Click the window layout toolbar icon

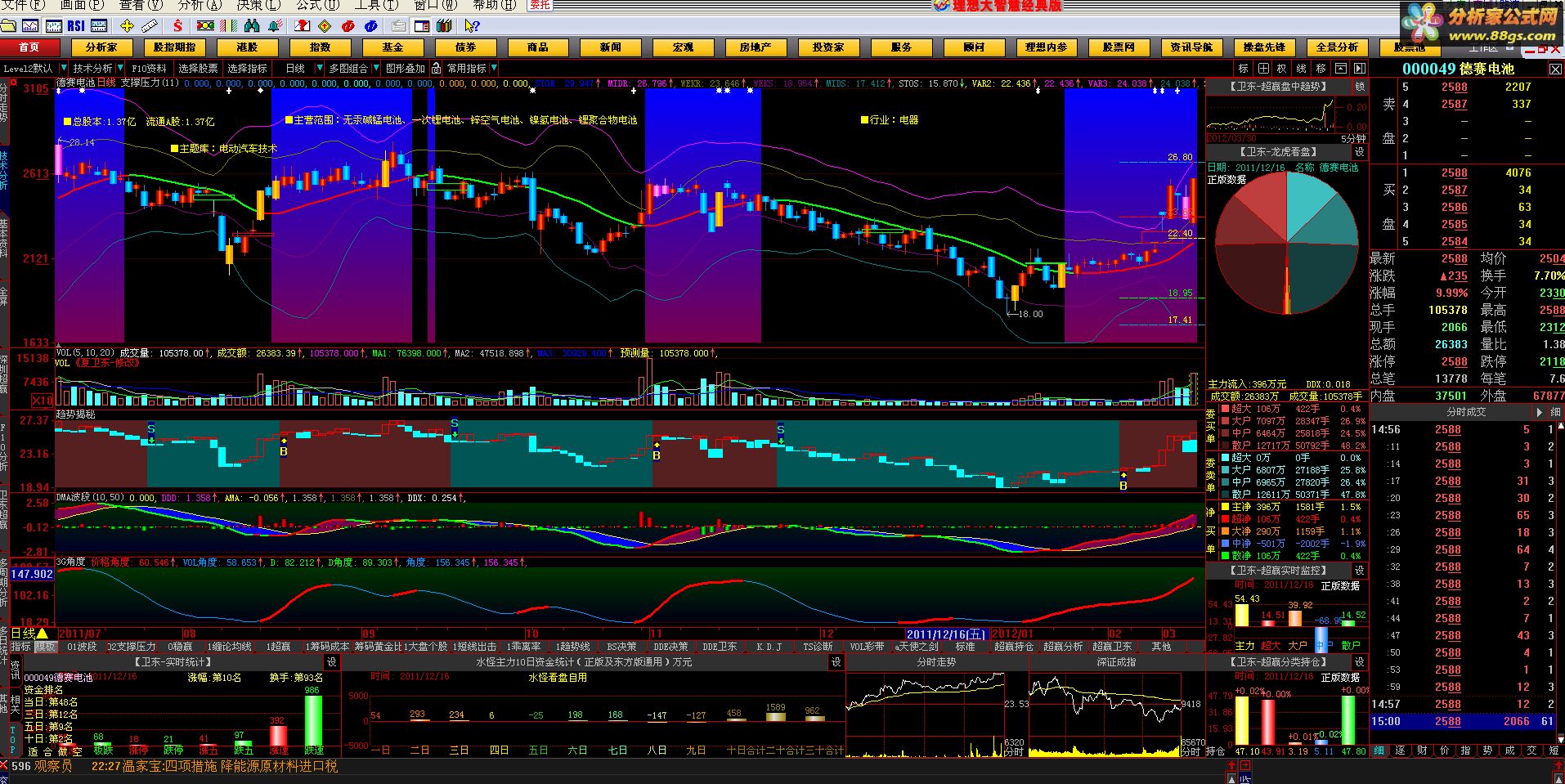coord(420,26)
